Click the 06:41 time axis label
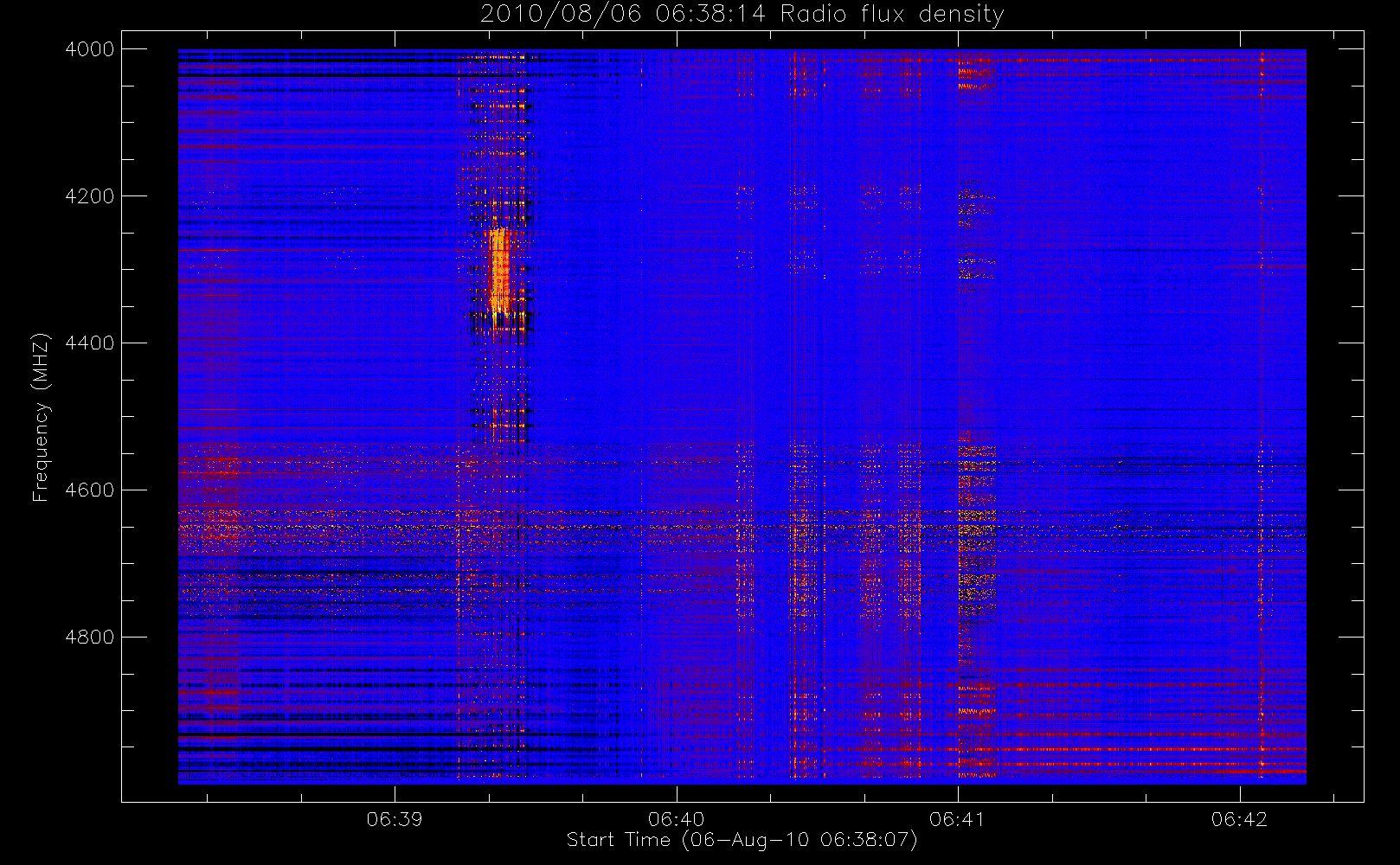The image size is (1400, 865). coord(957,819)
